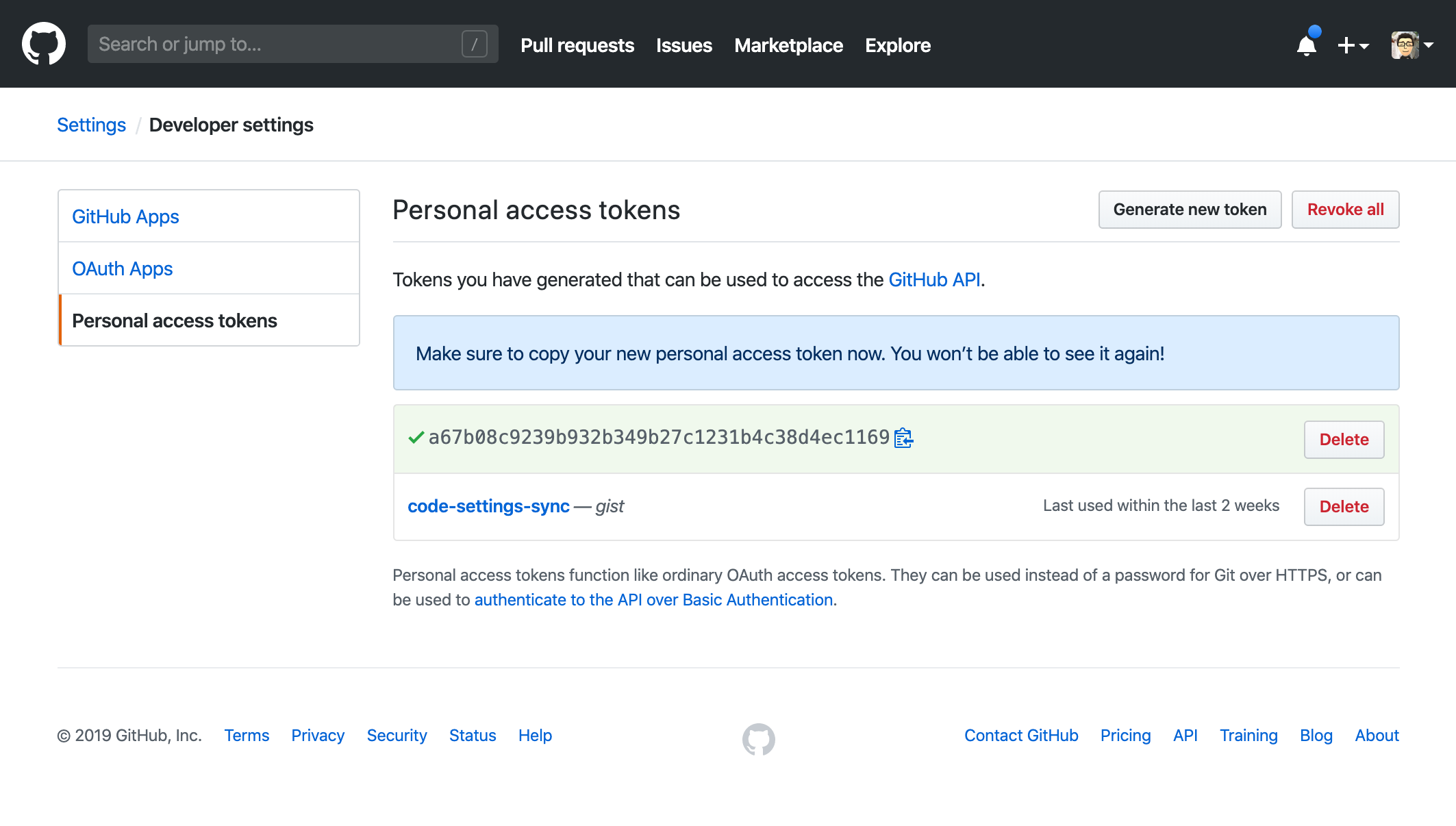Click the GitHub octocat logo
1456x826 pixels.
(44, 42)
